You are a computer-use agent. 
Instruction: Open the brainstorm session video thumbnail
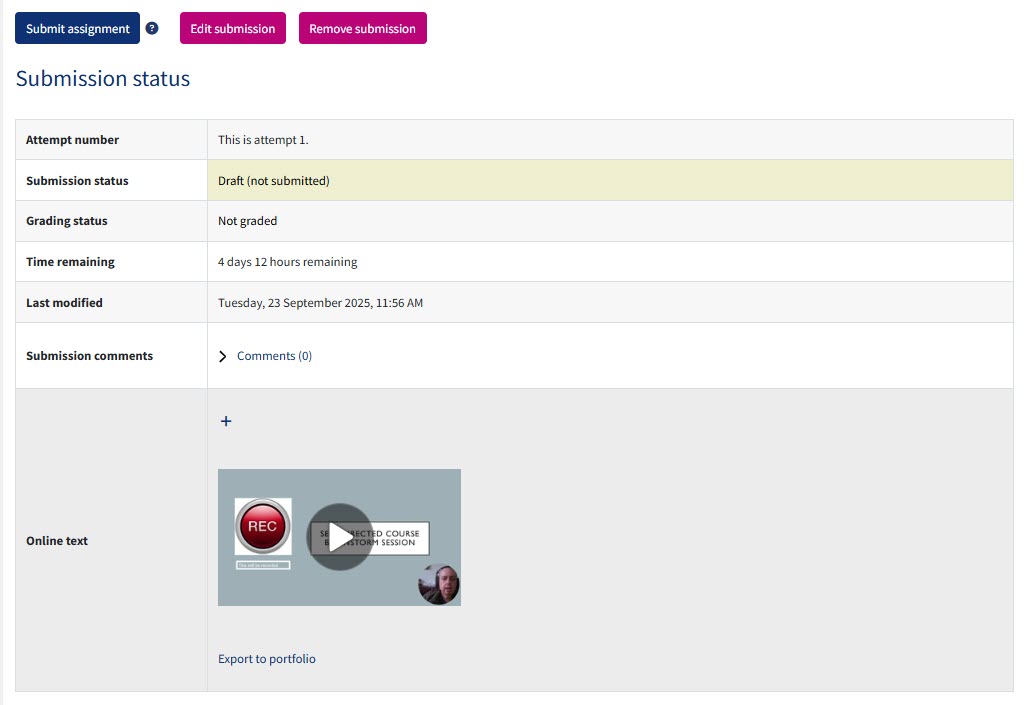coord(339,537)
